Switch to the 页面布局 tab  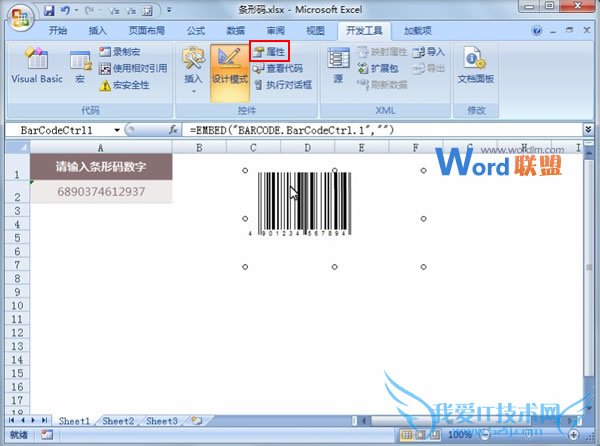click(147, 30)
